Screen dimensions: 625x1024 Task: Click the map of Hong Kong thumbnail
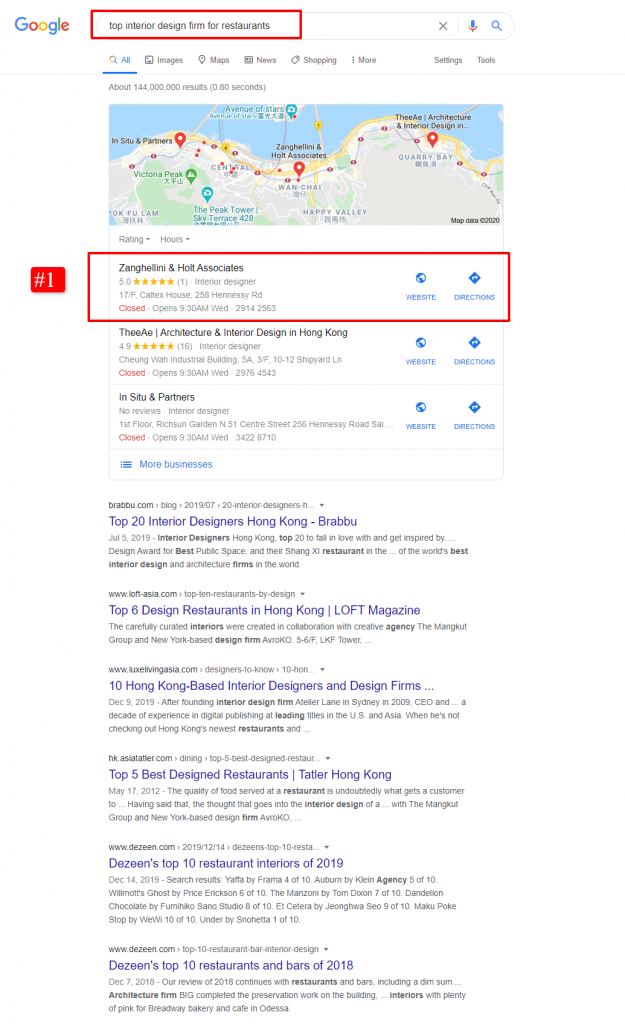[x=306, y=165]
